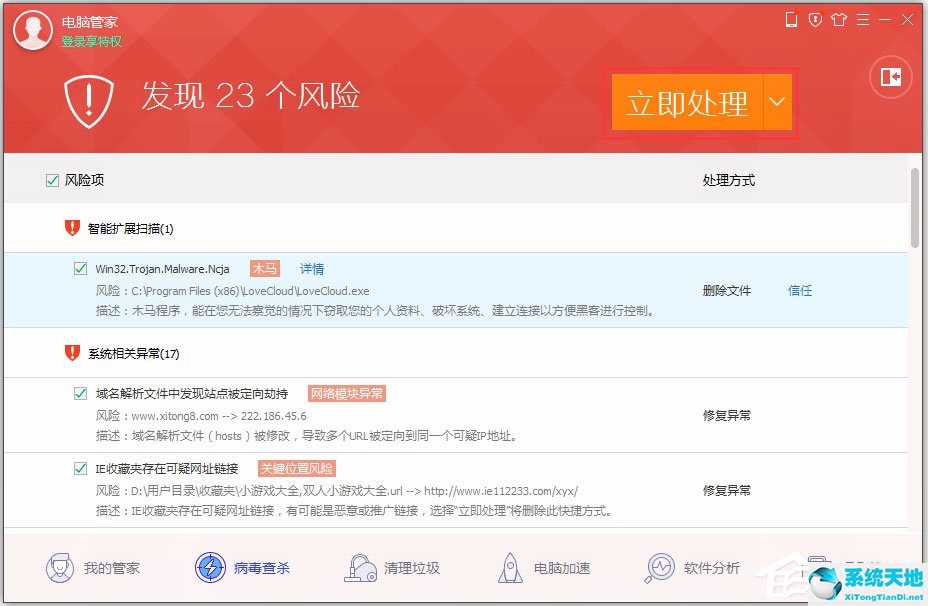Viewport: 928px width, 606px height.
Task: Open the shield security message icon
Action: pyautogui.click(x=815, y=19)
